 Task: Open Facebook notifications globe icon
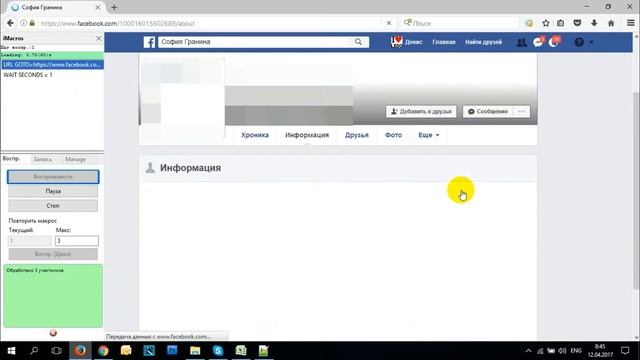pos(554,42)
